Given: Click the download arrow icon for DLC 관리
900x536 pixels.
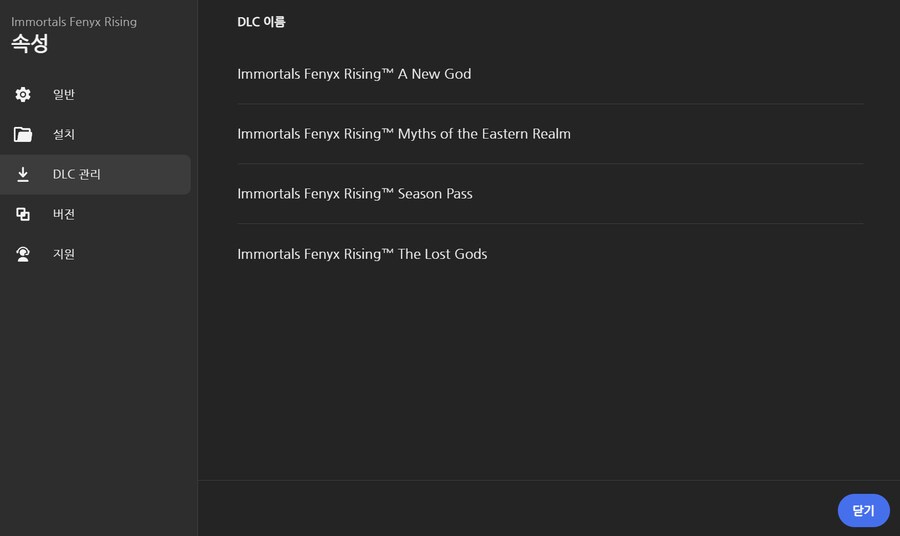Looking at the screenshot, I should 23,174.
